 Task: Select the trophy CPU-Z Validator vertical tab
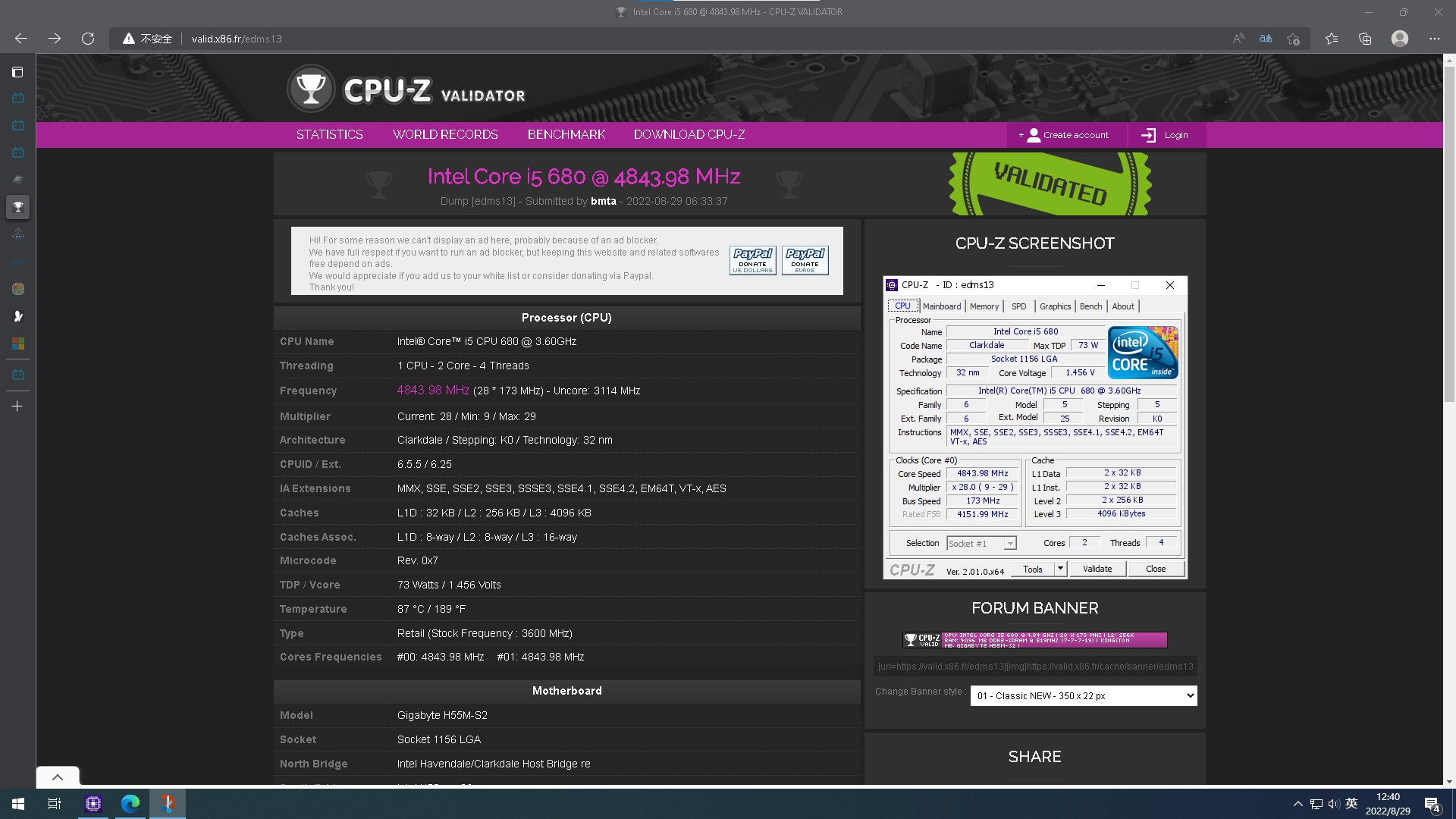pos(17,207)
